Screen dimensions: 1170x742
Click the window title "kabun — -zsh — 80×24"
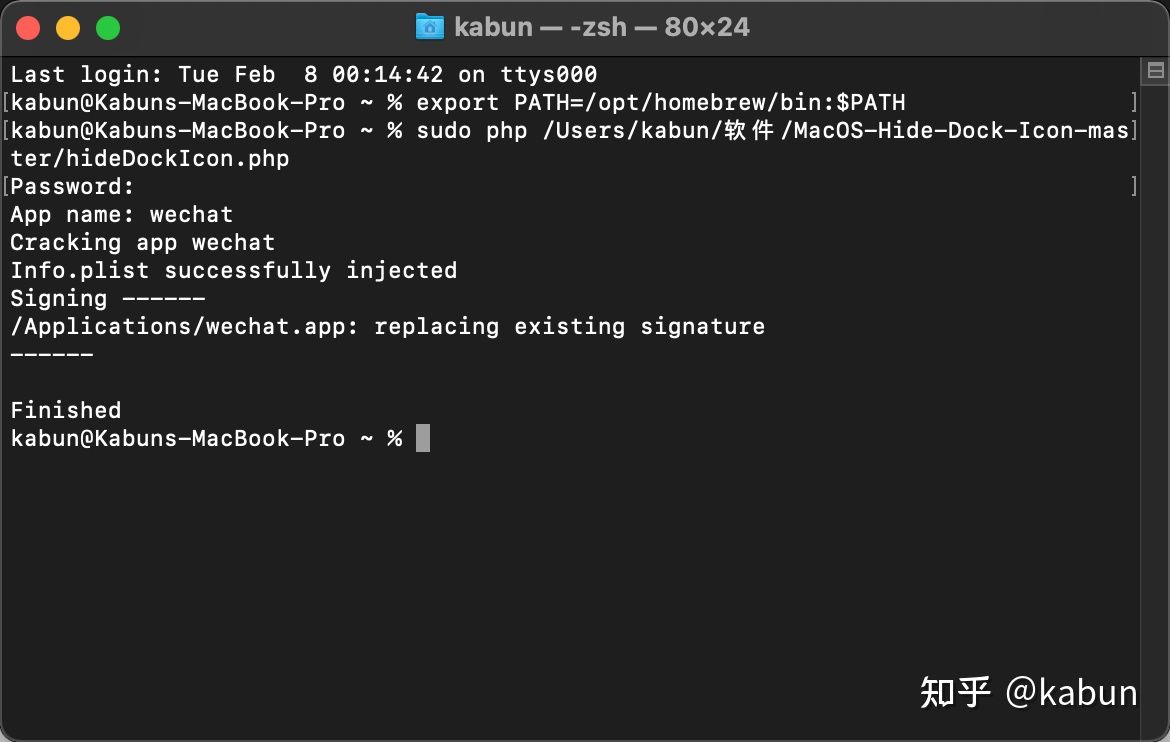[x=601, y=27]
